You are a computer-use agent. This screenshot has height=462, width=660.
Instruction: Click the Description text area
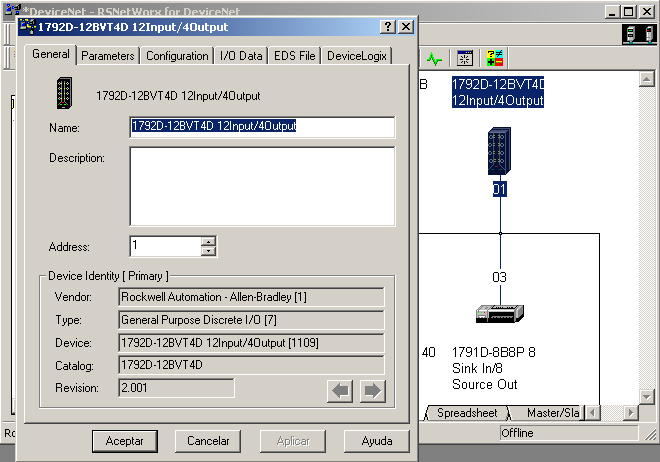(x=262, y=186)
